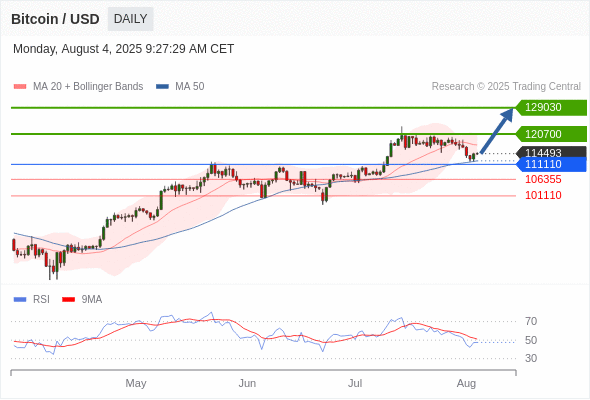Click the May label on time axis
590x400 pixels.
point(136,383)
